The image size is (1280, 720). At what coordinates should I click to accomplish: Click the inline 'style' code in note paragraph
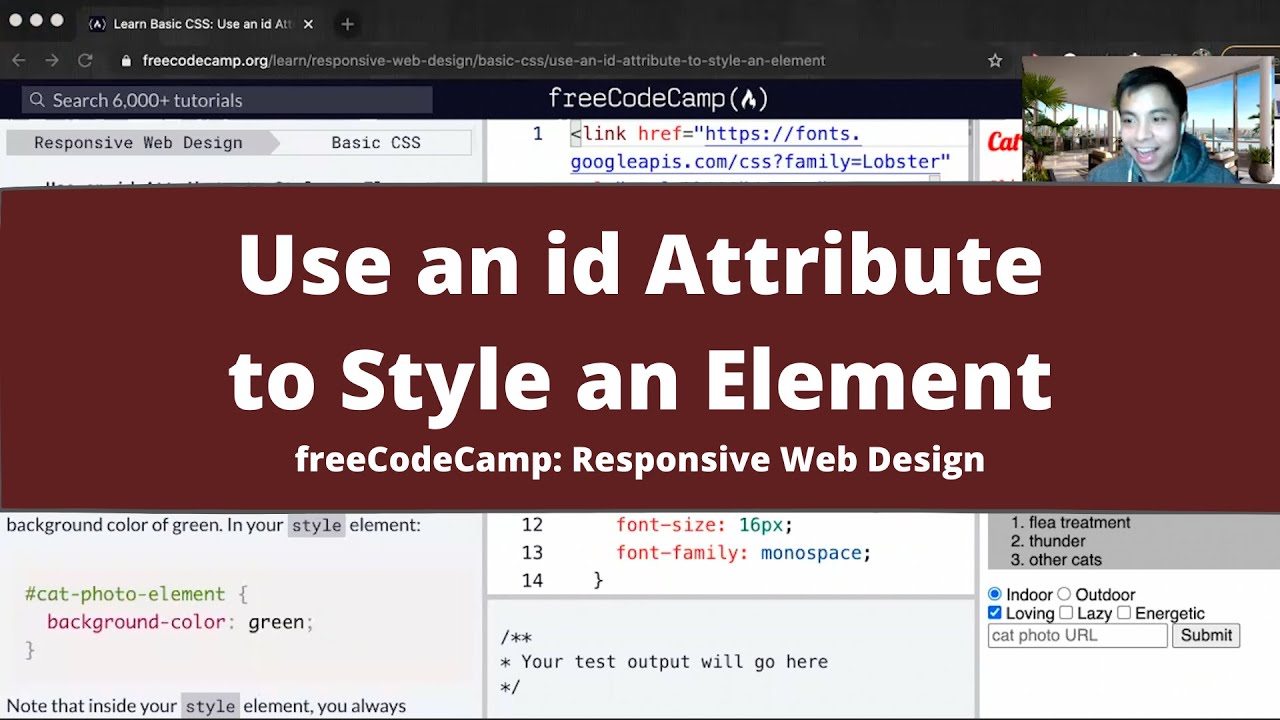[210, 706]
